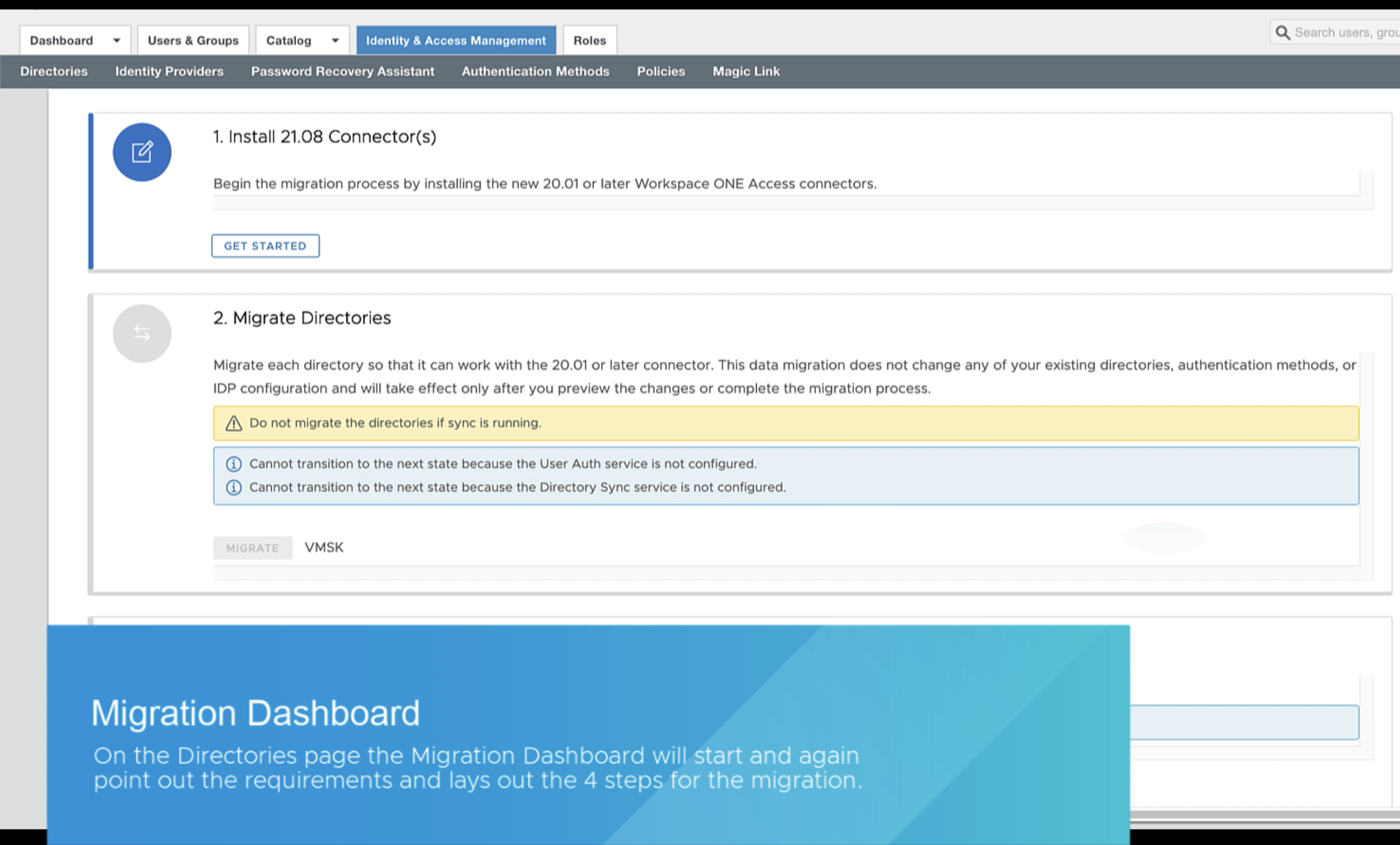The image size is (1400, 845).
Task: Expand the Catalog dropdown arrow
Action: point(335,40)
